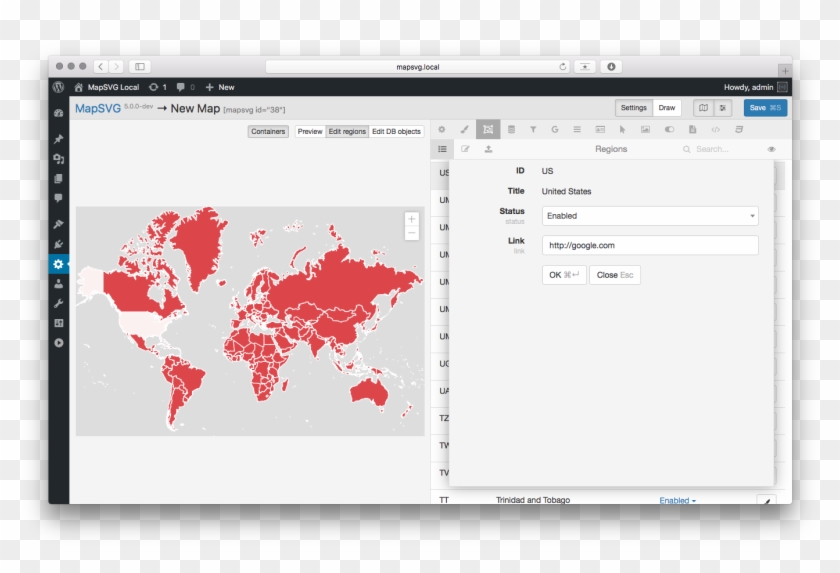Viewport: 840px width, 573px height.
Task: Click the toggle switch icon in toolbar
Action: click(669, 129)
